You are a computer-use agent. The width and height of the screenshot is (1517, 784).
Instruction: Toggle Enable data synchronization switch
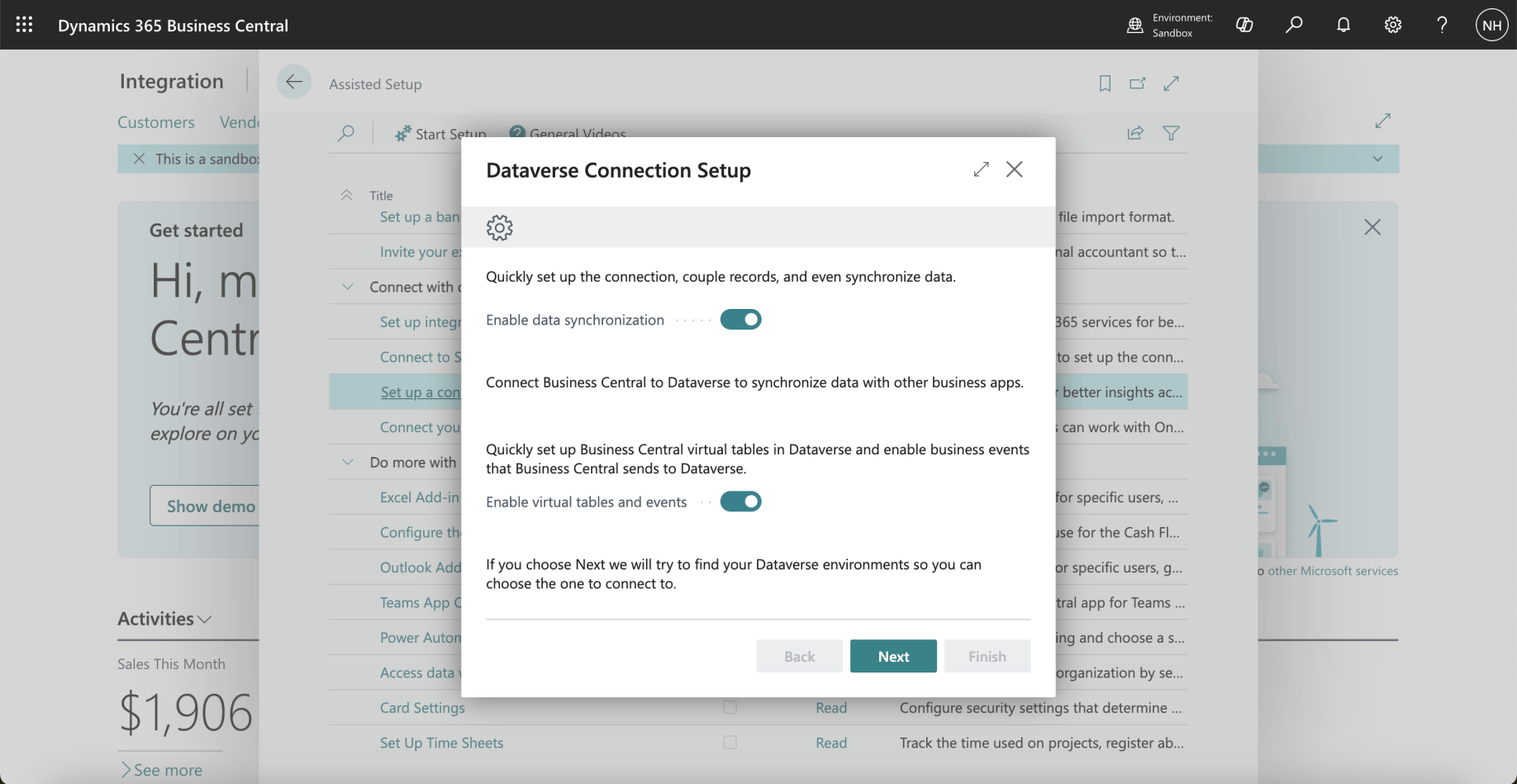[740, 320]
